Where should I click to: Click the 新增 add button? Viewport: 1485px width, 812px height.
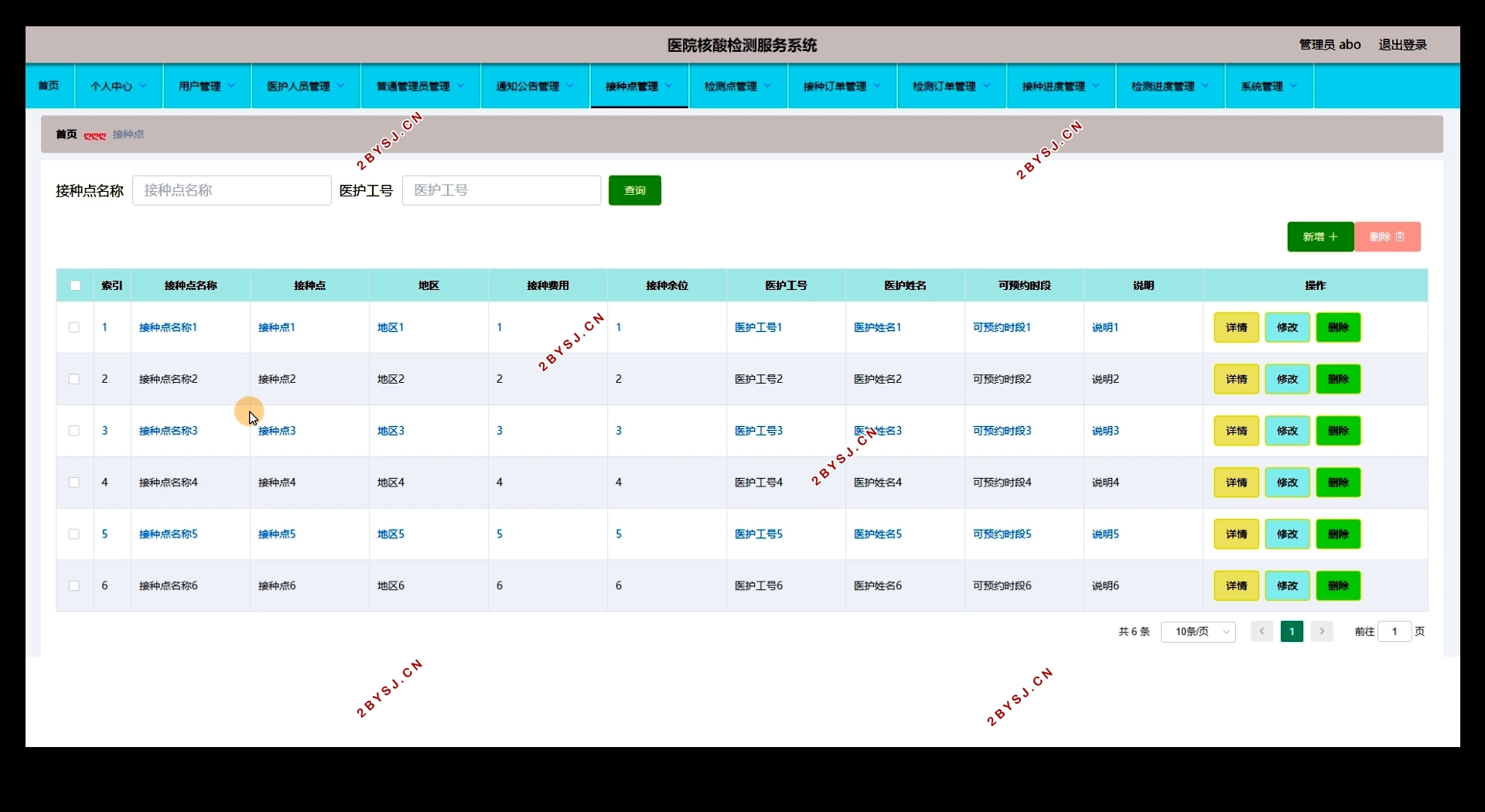[1320, 237]
